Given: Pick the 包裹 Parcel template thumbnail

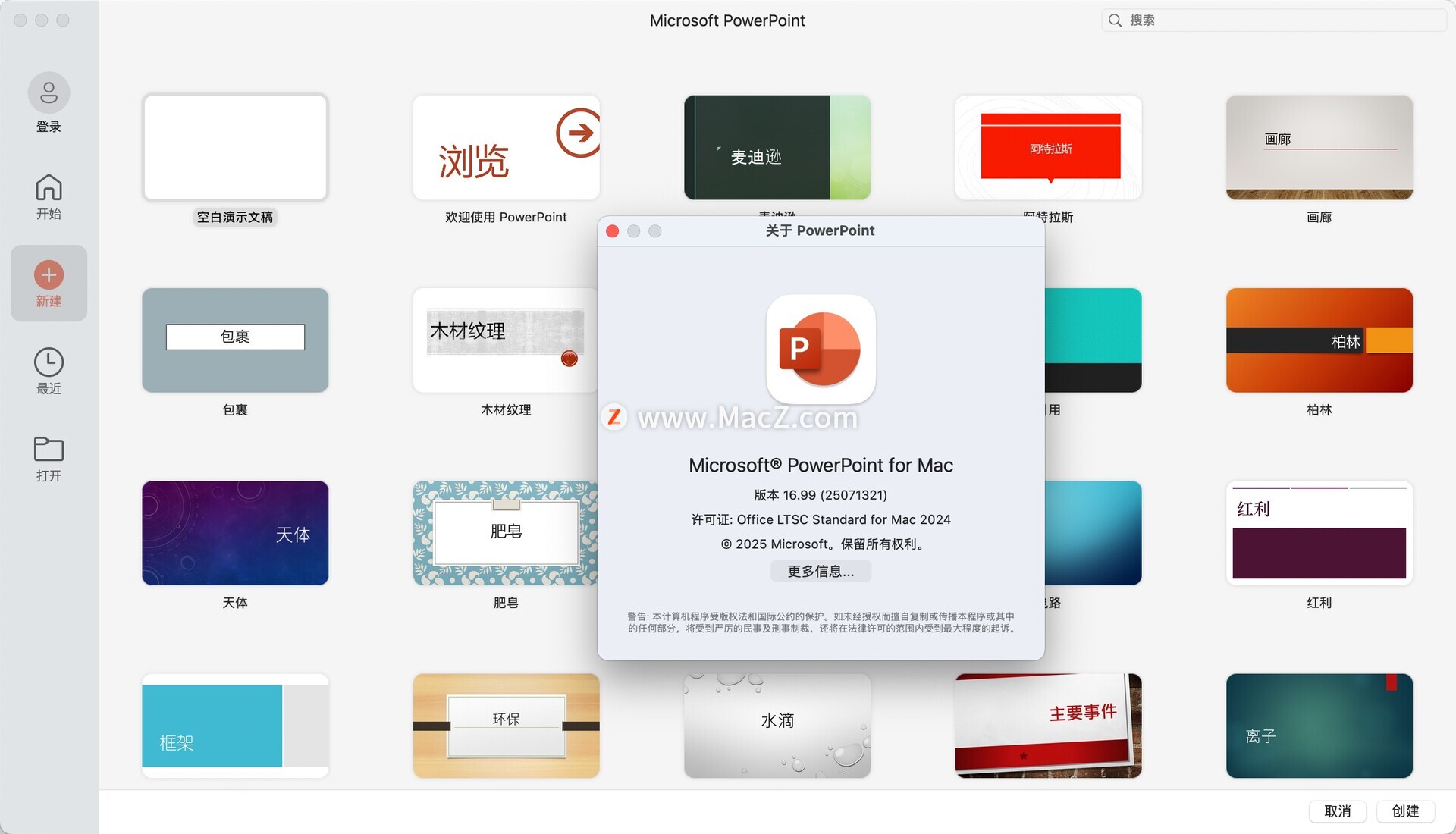Looking at the screenshot, I should pos(235,340).
